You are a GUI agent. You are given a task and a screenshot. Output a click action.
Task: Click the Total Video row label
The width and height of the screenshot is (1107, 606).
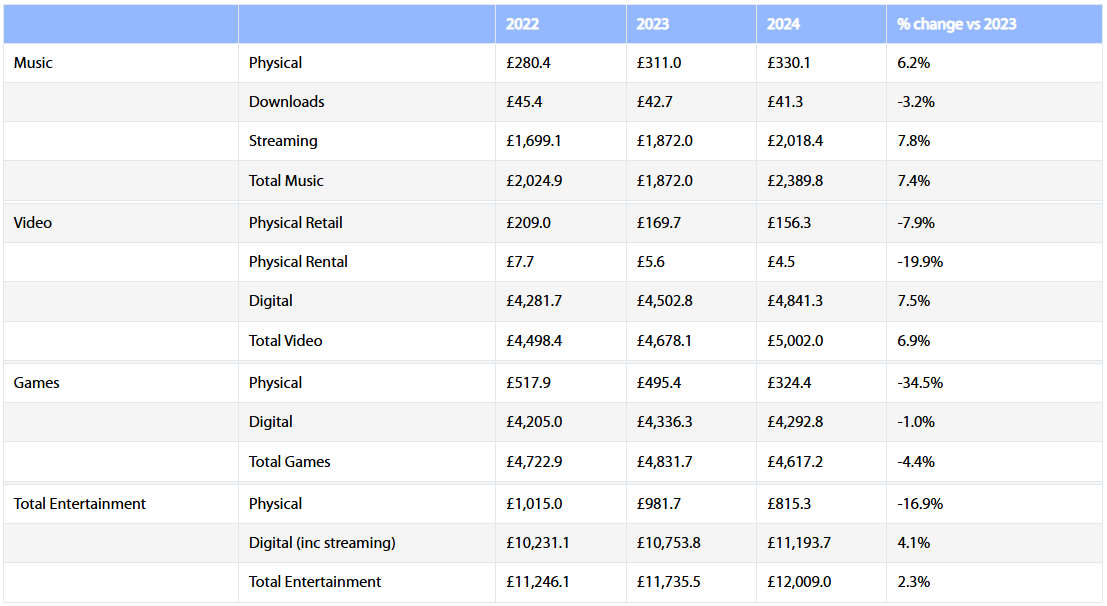tap(285, 341)
